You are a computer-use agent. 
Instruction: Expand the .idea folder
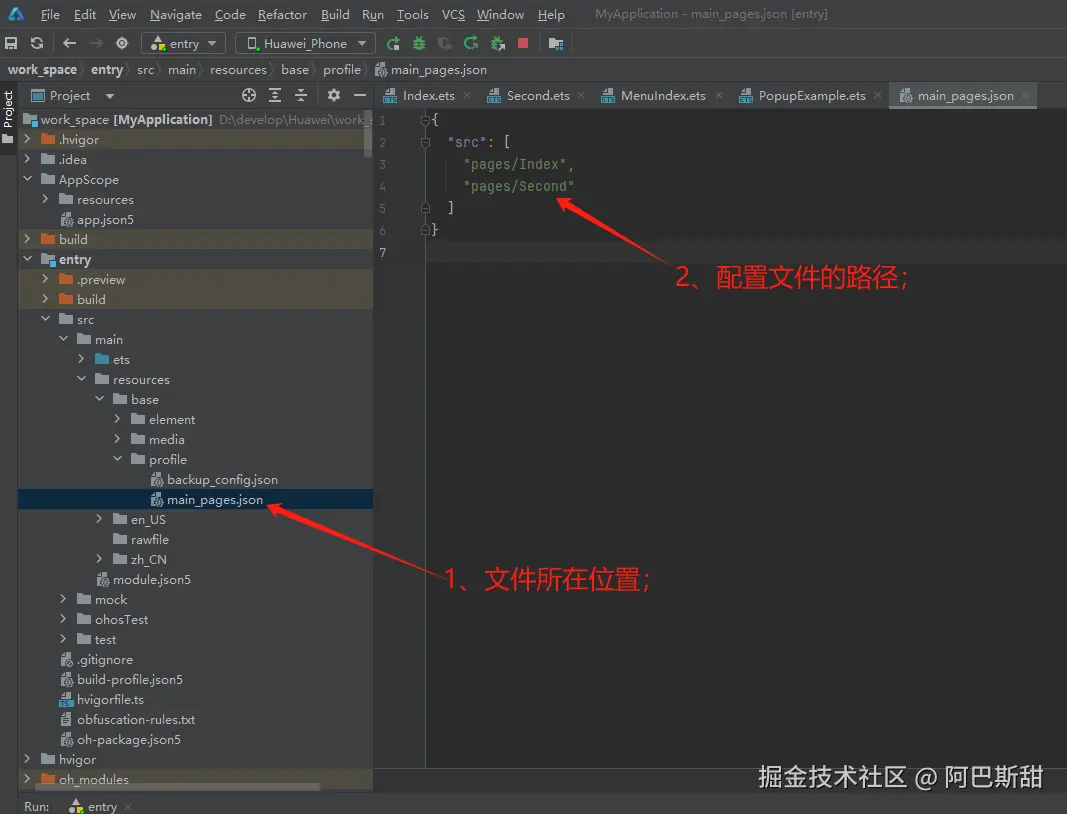click(x=27, y=159)
